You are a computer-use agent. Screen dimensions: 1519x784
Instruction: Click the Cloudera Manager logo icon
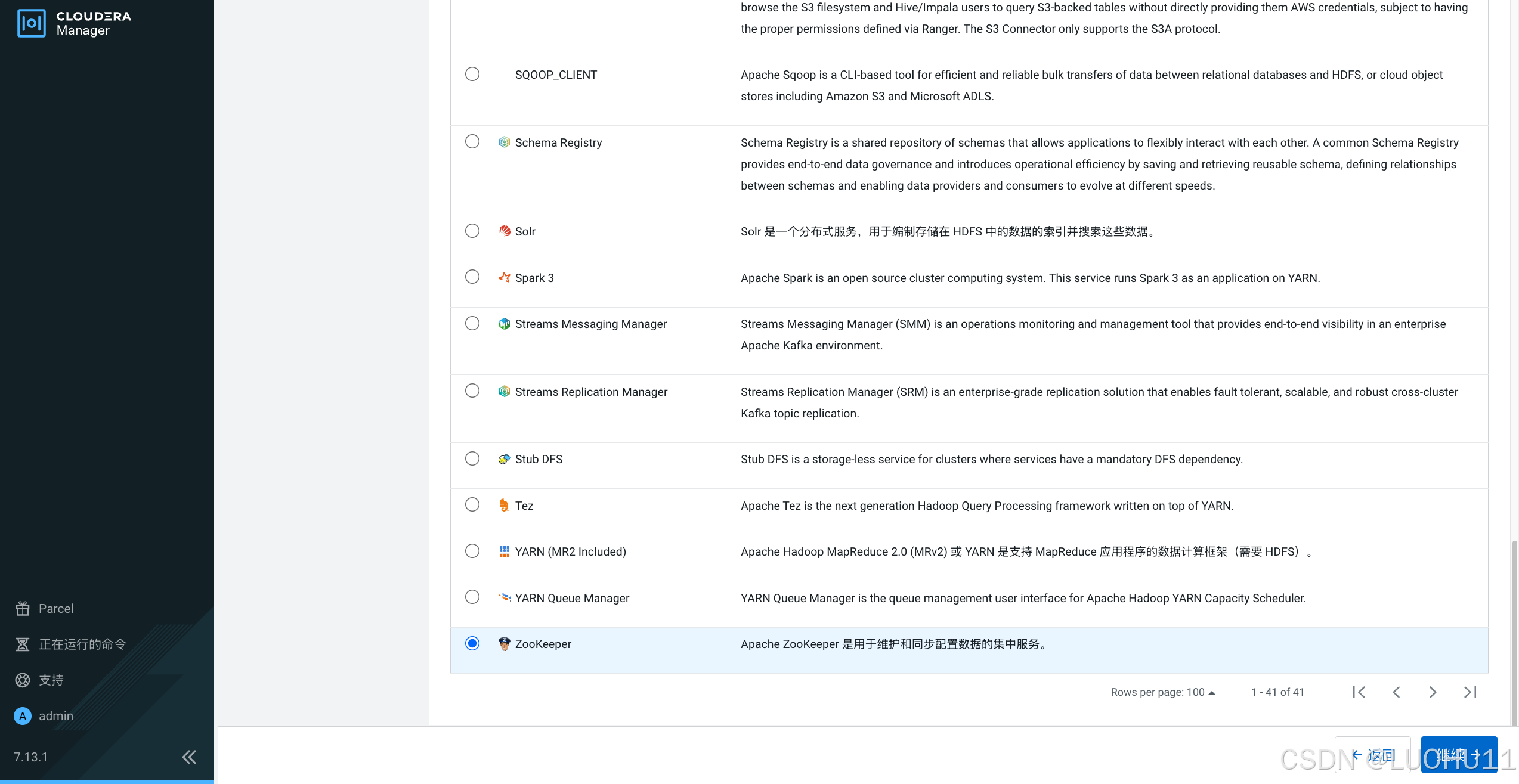pyautogui.click(x=32, y=23)
